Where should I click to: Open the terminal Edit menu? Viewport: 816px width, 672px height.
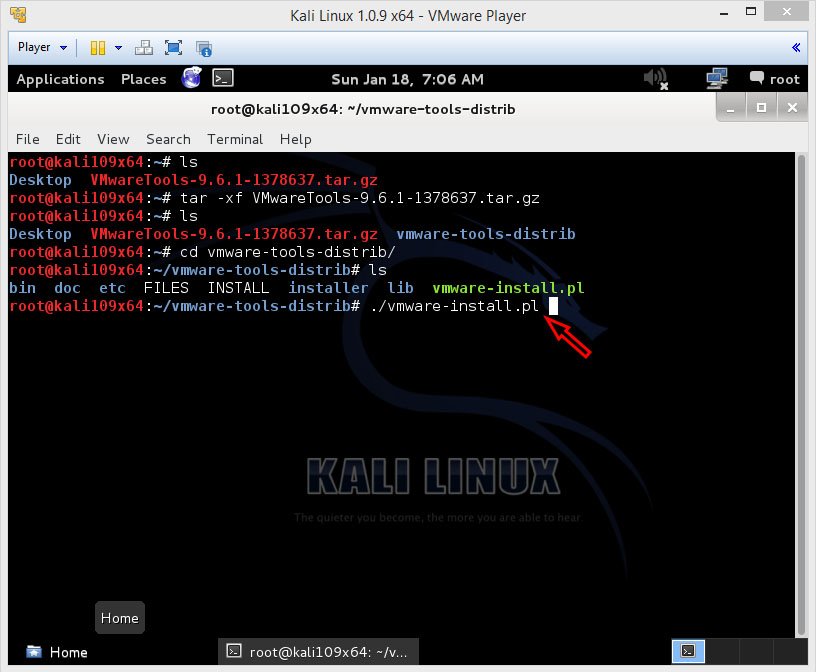68,140
